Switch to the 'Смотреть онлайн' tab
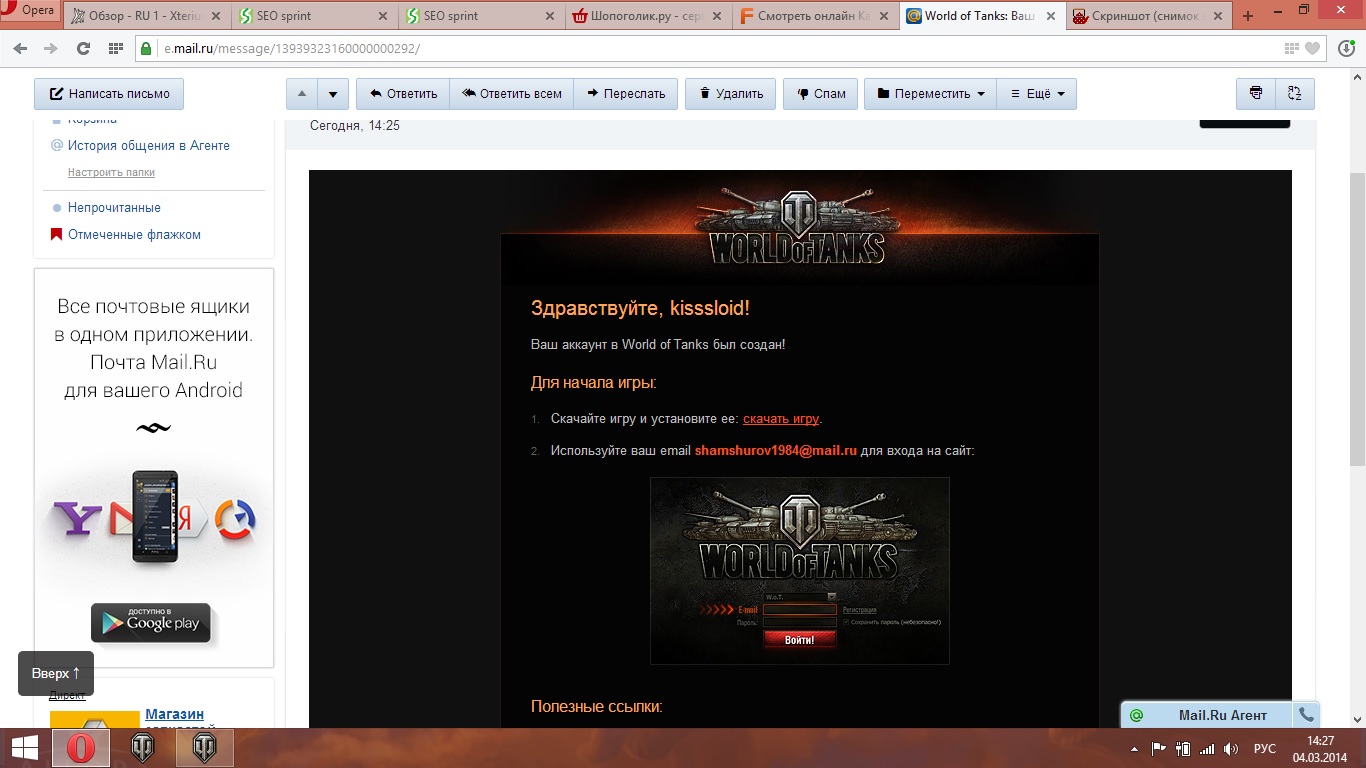Image resolution: width=1366 pixels, height=768 pixels. click(815, 16)
